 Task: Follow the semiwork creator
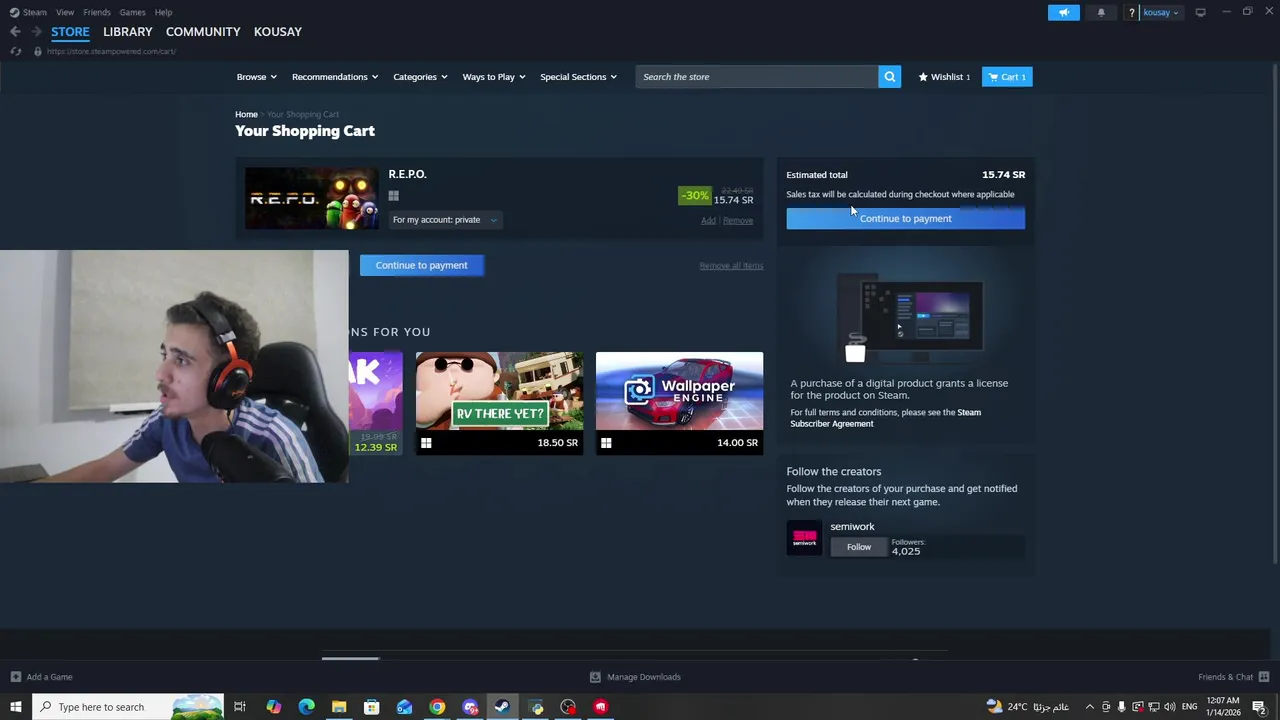[x=859, y=547]
